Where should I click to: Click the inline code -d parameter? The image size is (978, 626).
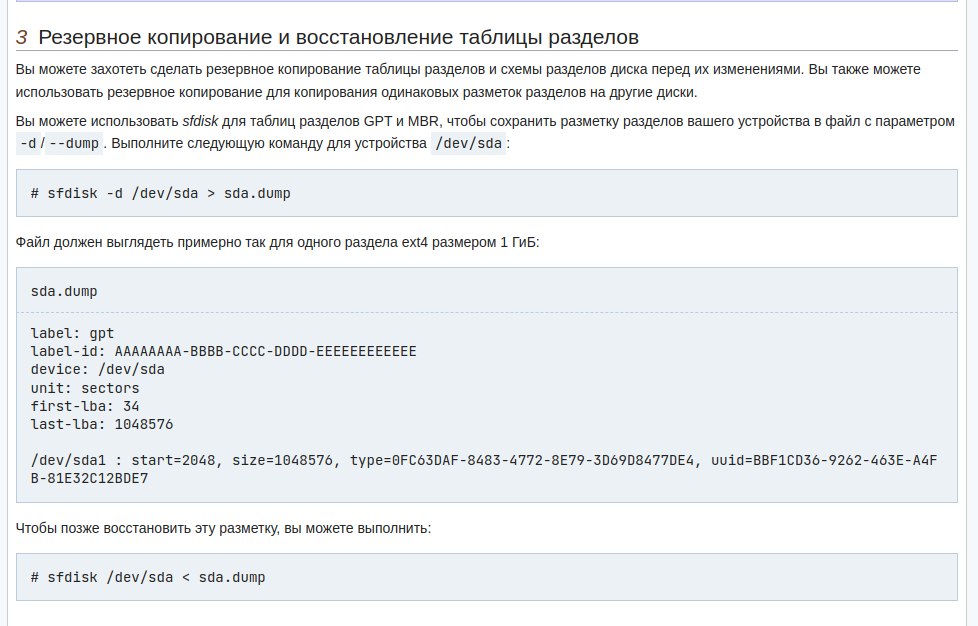30,143
